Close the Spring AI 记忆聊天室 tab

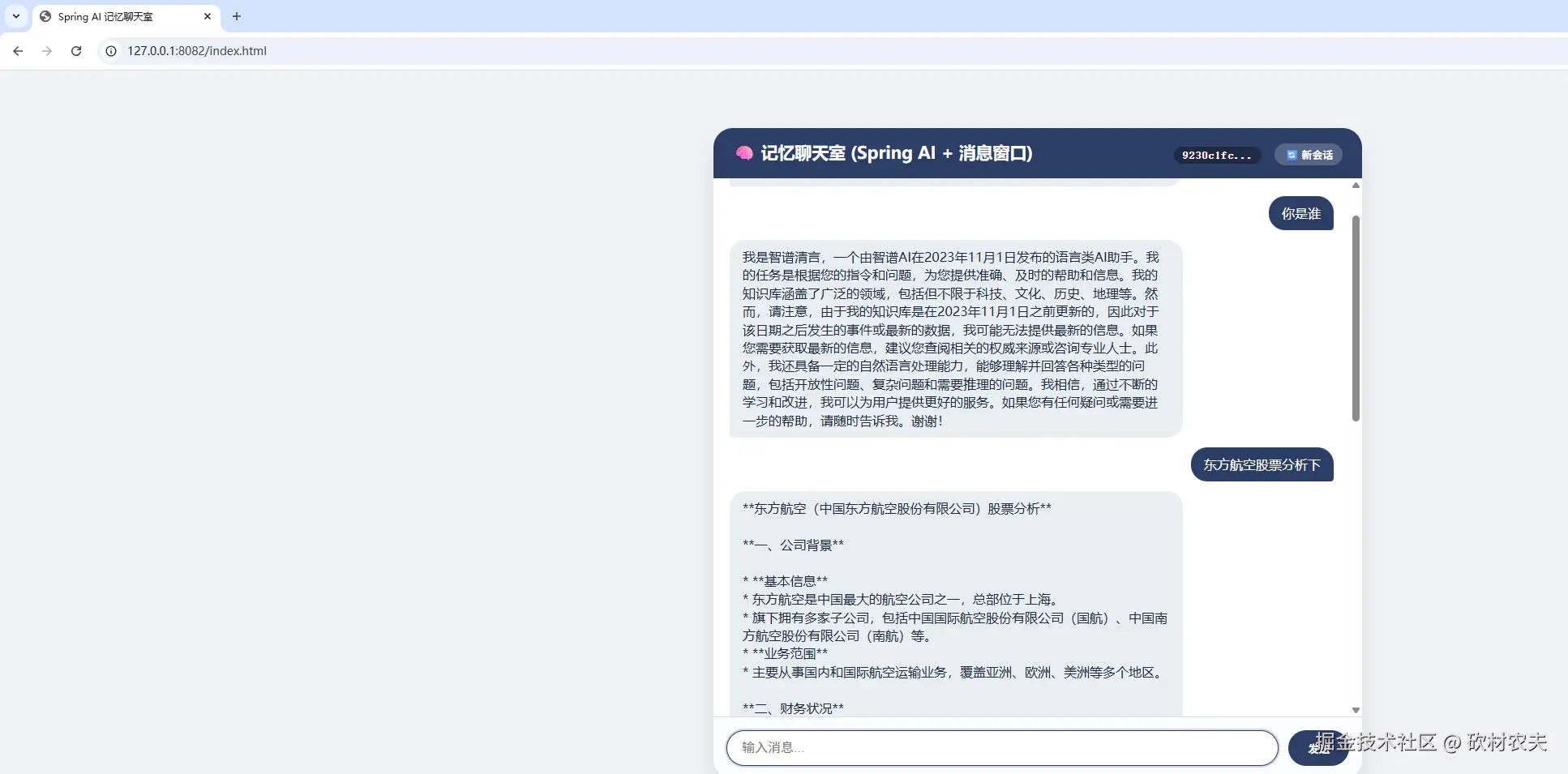click(x=208, y=16)
